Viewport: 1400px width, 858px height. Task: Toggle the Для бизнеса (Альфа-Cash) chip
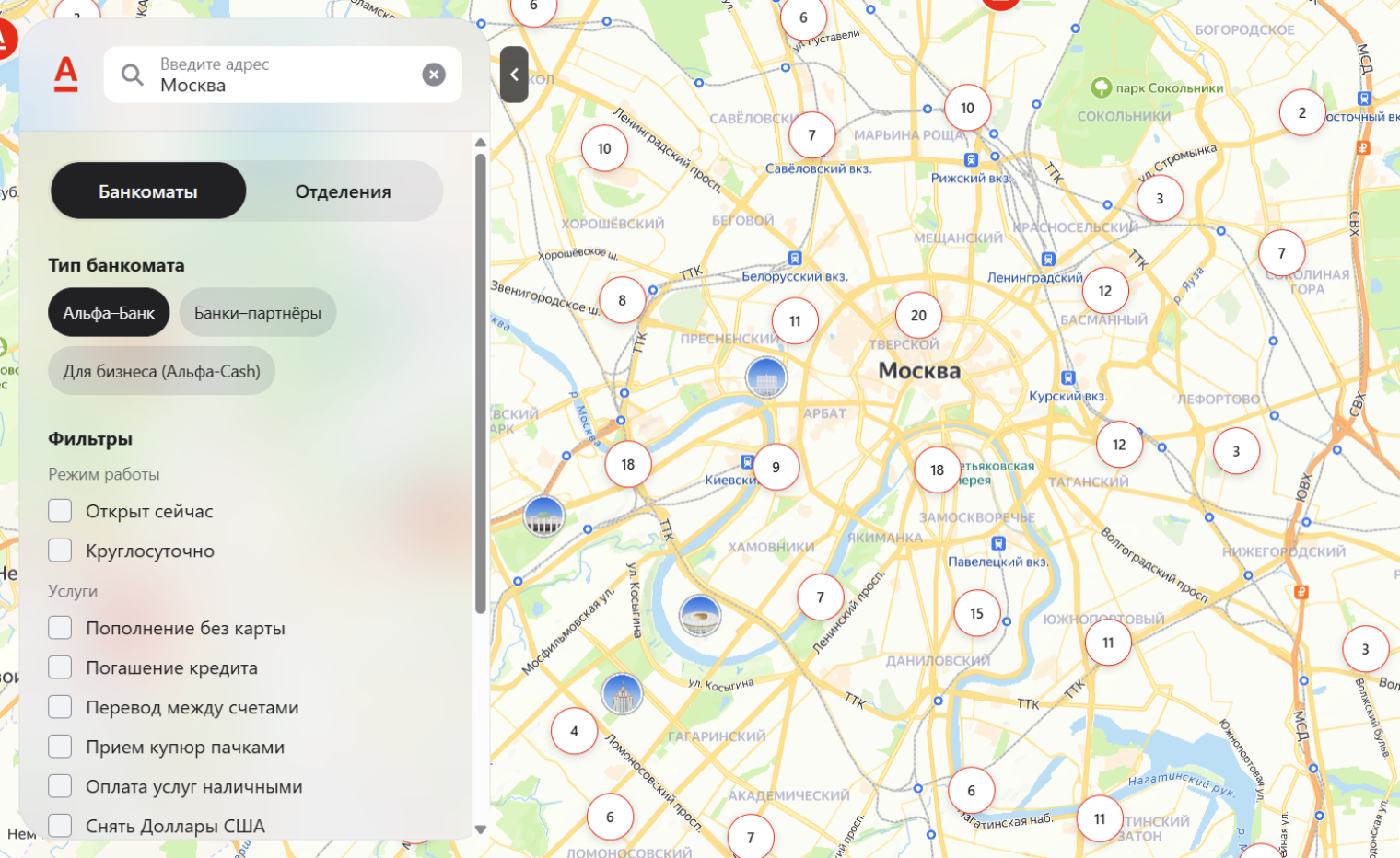click(161, 371)
